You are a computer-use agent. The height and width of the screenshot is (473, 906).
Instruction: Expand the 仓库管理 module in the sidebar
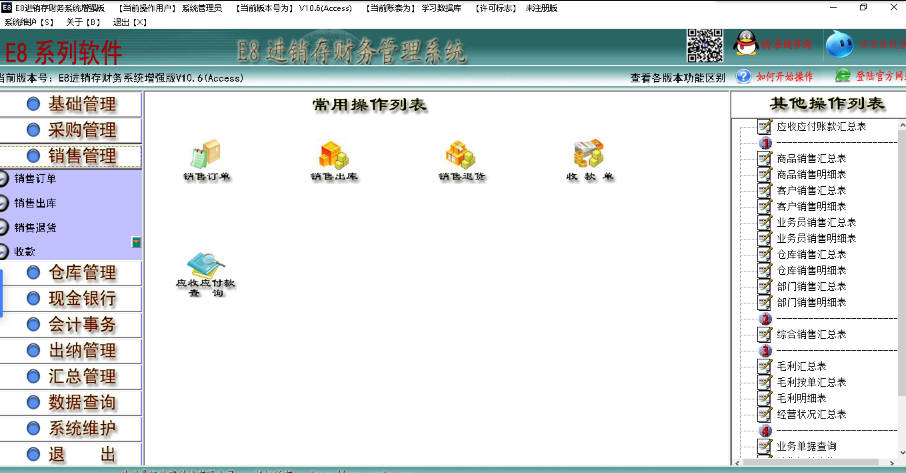(x=70, y=273)
